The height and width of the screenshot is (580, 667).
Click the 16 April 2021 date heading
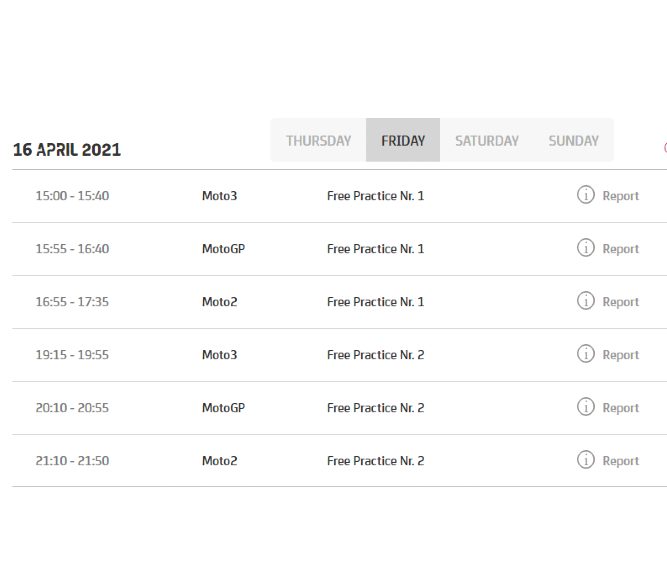pos(67,150)
